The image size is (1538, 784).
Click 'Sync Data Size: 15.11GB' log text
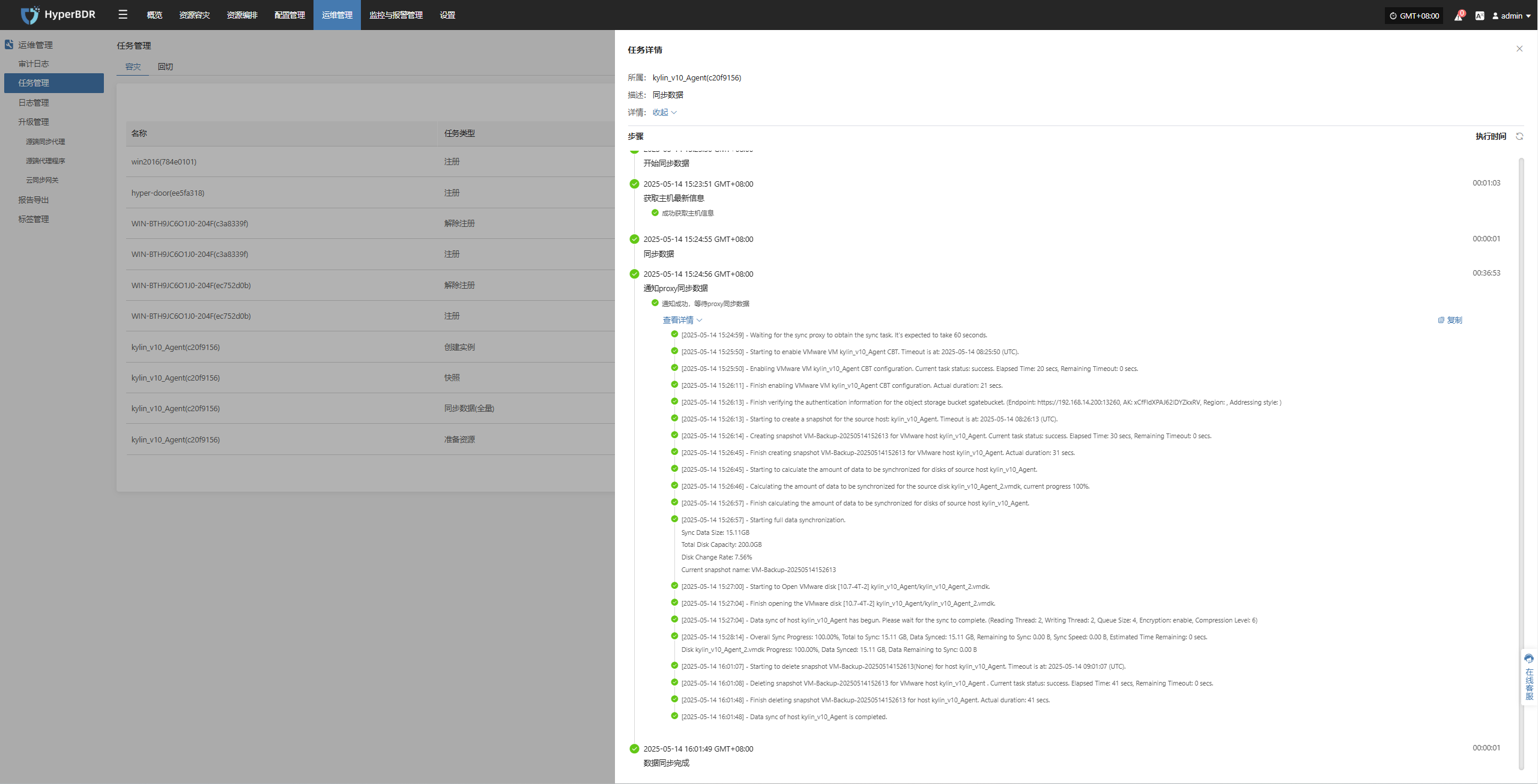tap(715, 532)
